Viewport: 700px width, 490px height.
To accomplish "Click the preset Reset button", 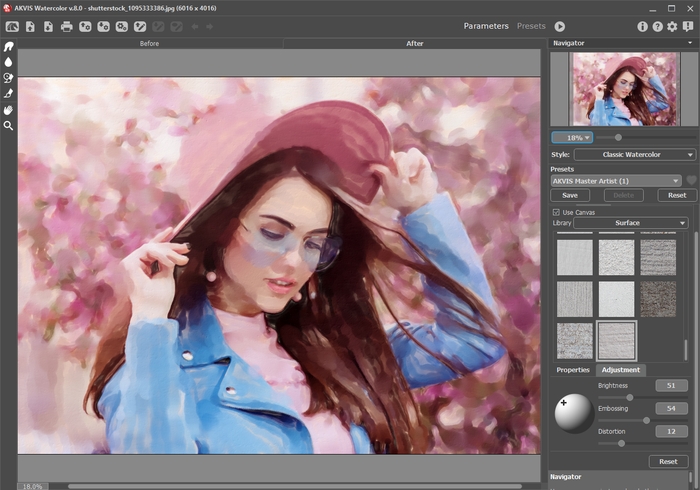I will pyautogui.click(x=677, y=195).
